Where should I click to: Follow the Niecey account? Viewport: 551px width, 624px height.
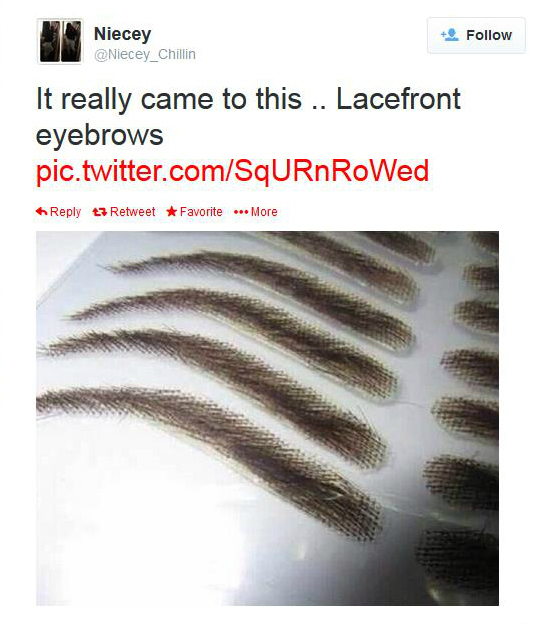476,35
